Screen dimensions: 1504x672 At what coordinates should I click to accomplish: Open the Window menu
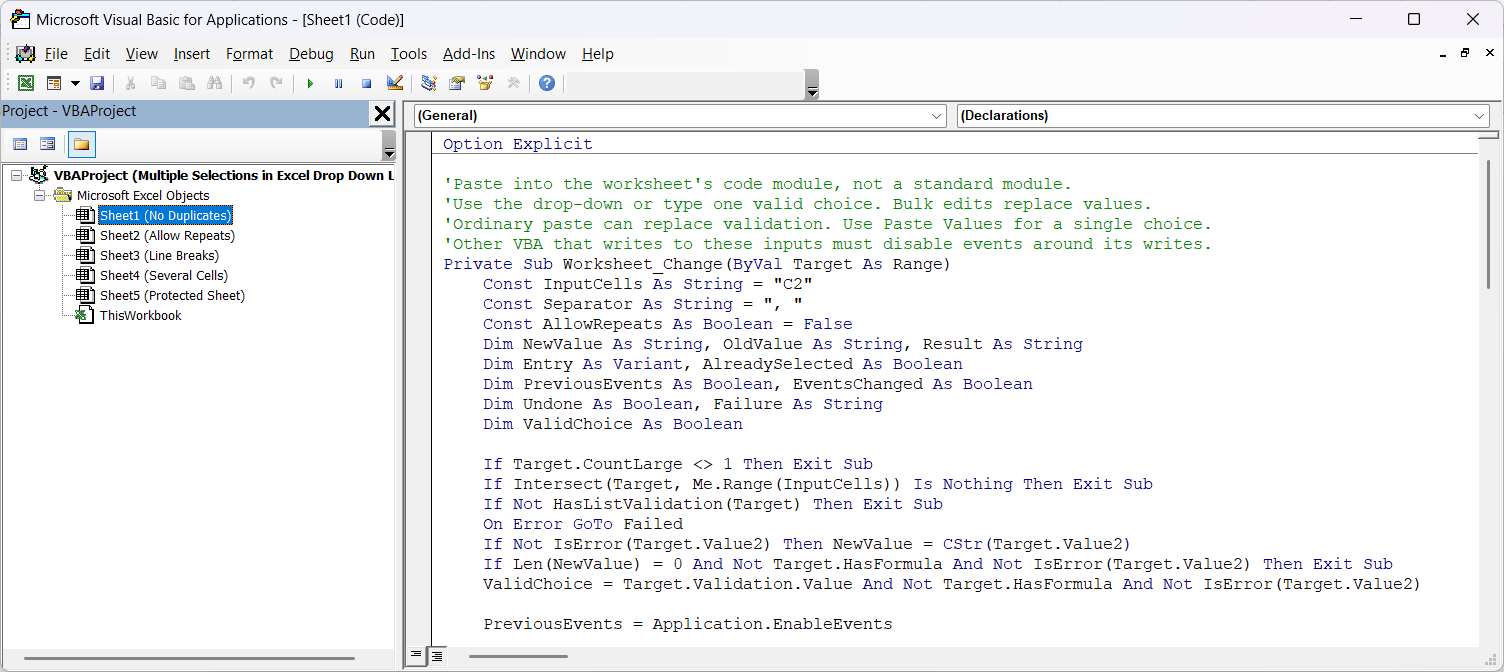point(538,54)
